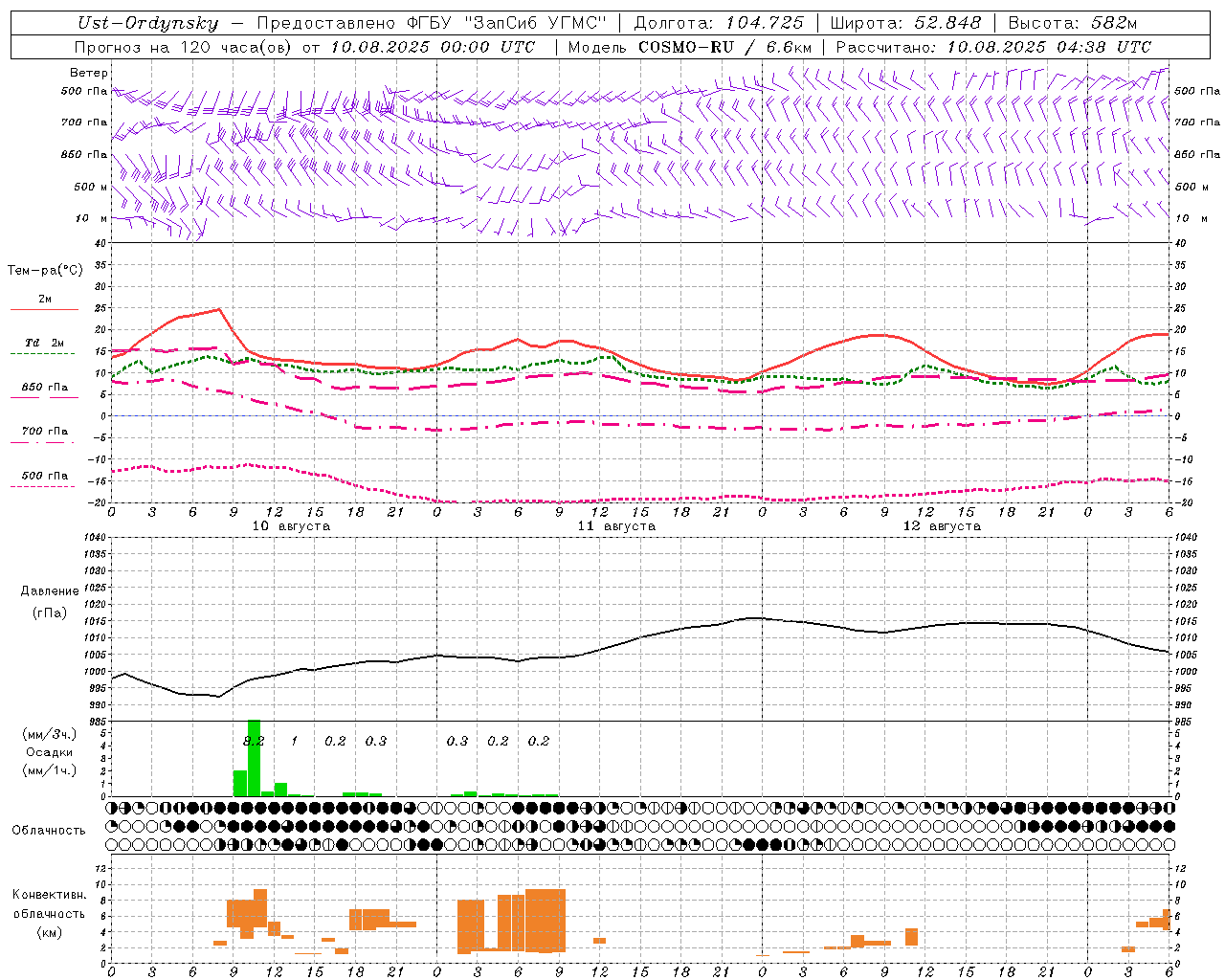Screen dimensions: 1225x980
Task: Click the station name Ust-Ordynsky
Action: (148, 23)
